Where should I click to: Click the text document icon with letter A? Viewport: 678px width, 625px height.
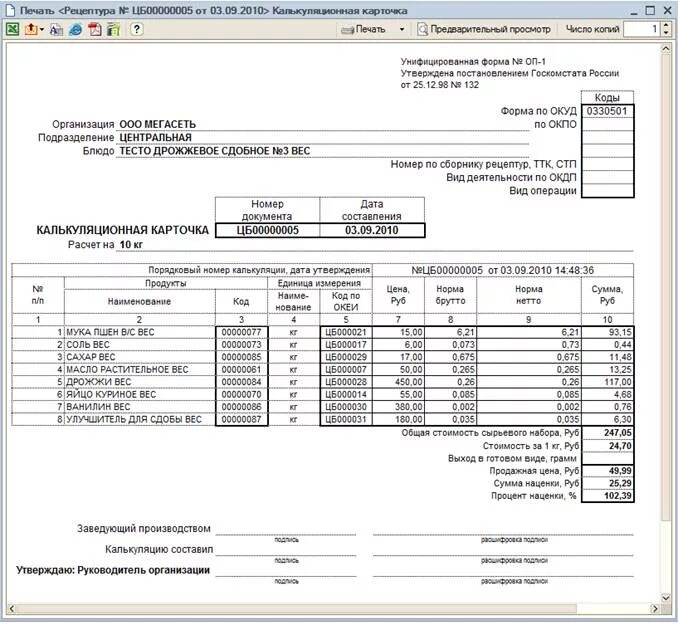point(56,29)
